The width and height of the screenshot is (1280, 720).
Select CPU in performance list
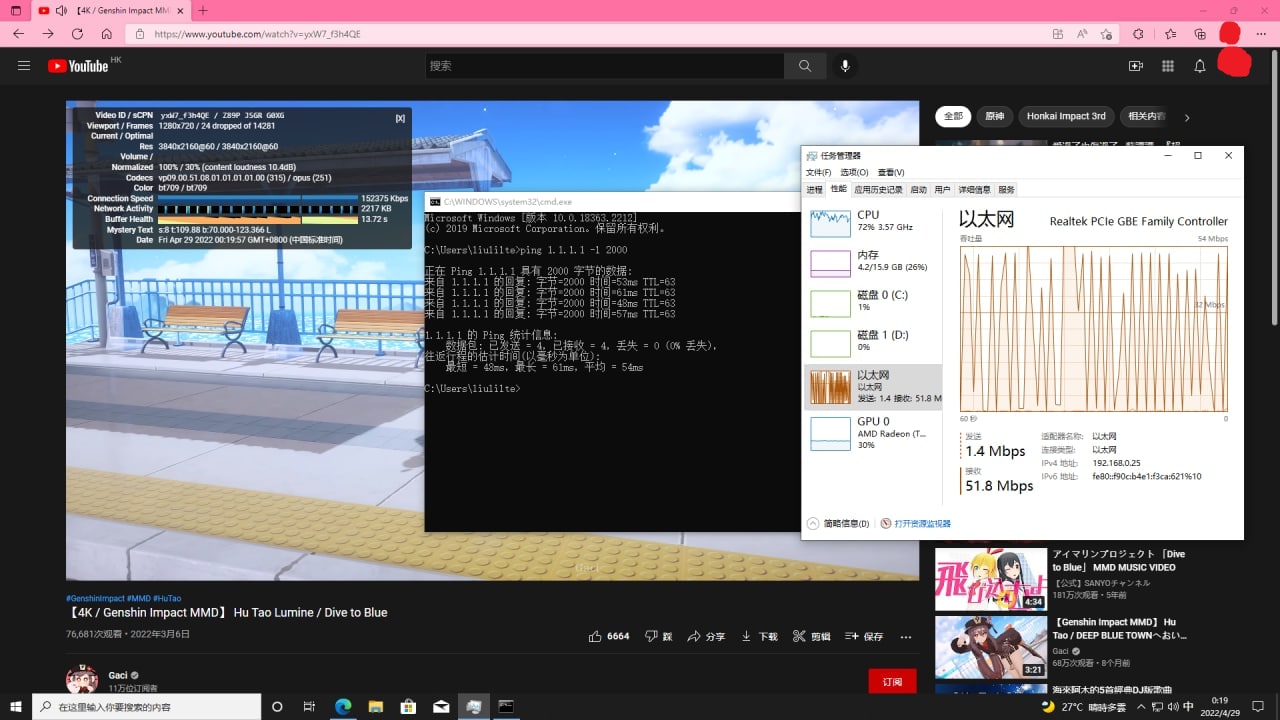pos(873,223)
